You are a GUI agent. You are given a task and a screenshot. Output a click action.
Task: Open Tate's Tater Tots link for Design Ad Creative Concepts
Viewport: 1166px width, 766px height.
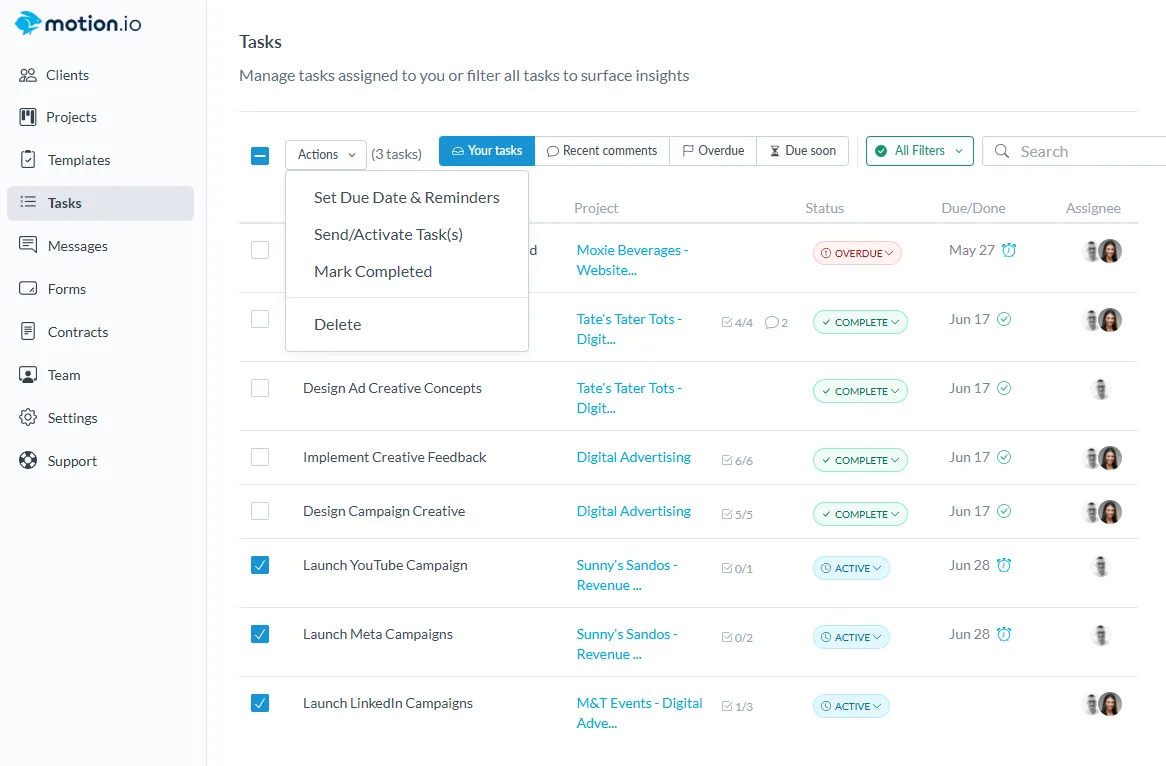[629, 398]
